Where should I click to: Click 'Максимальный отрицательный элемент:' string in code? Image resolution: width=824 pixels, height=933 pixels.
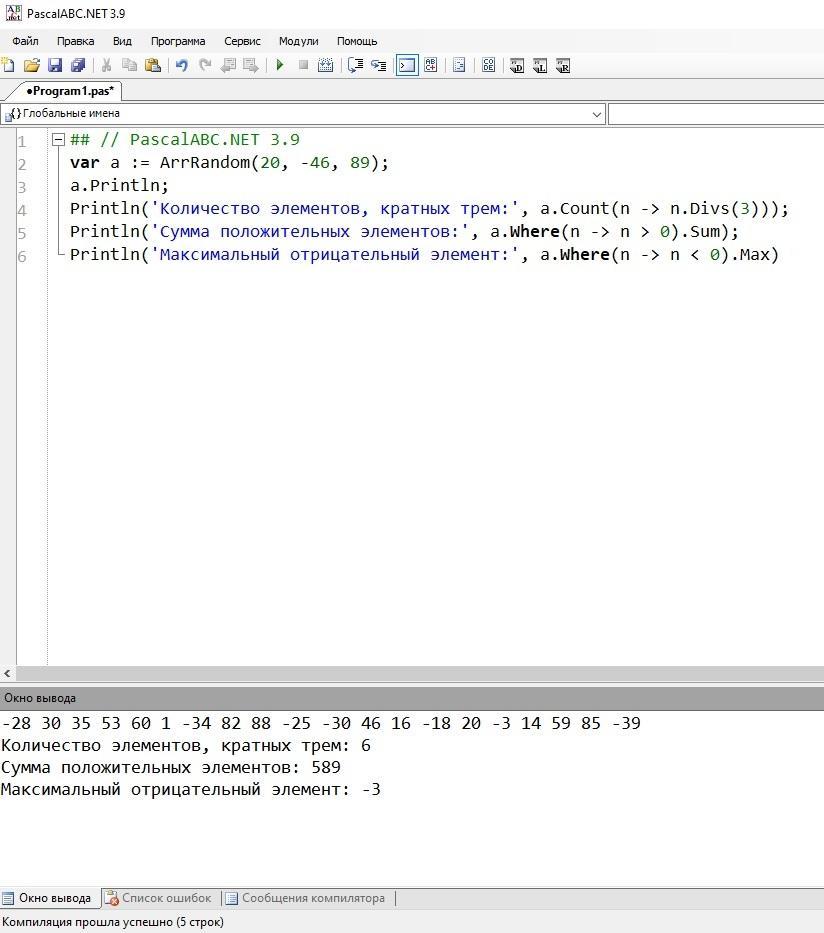(334, 255)
